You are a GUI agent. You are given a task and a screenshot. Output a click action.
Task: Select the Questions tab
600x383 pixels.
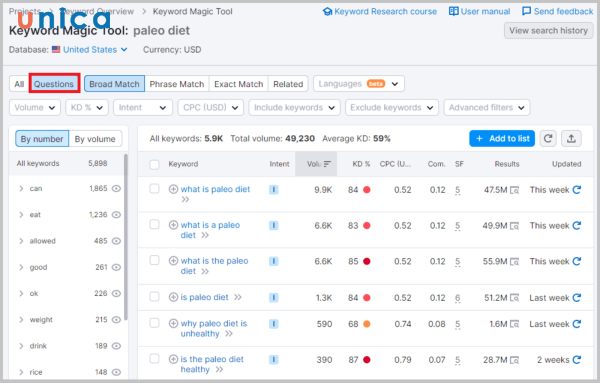(54, 84)
